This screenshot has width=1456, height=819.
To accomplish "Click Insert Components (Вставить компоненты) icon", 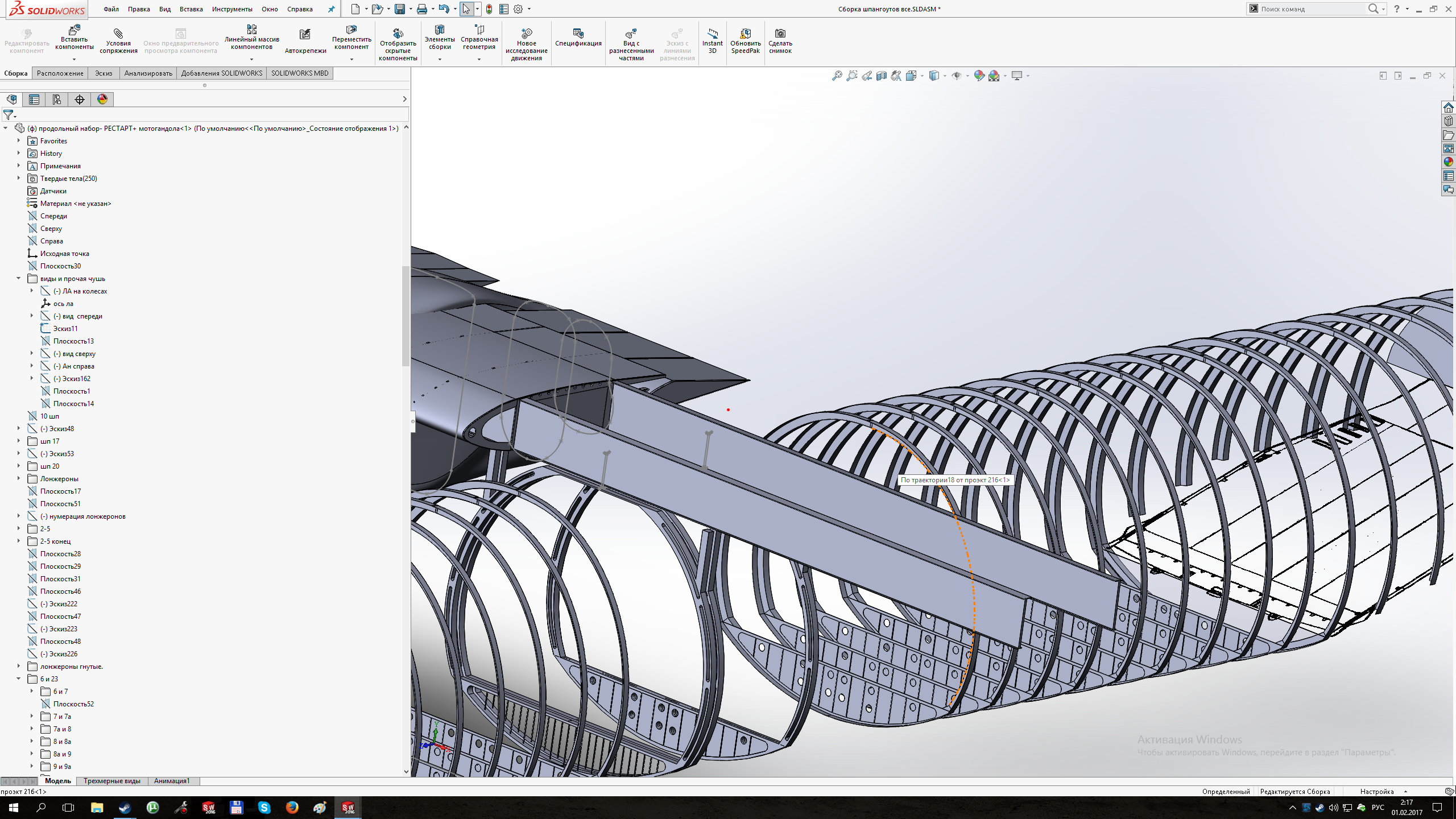I will 74,30.
